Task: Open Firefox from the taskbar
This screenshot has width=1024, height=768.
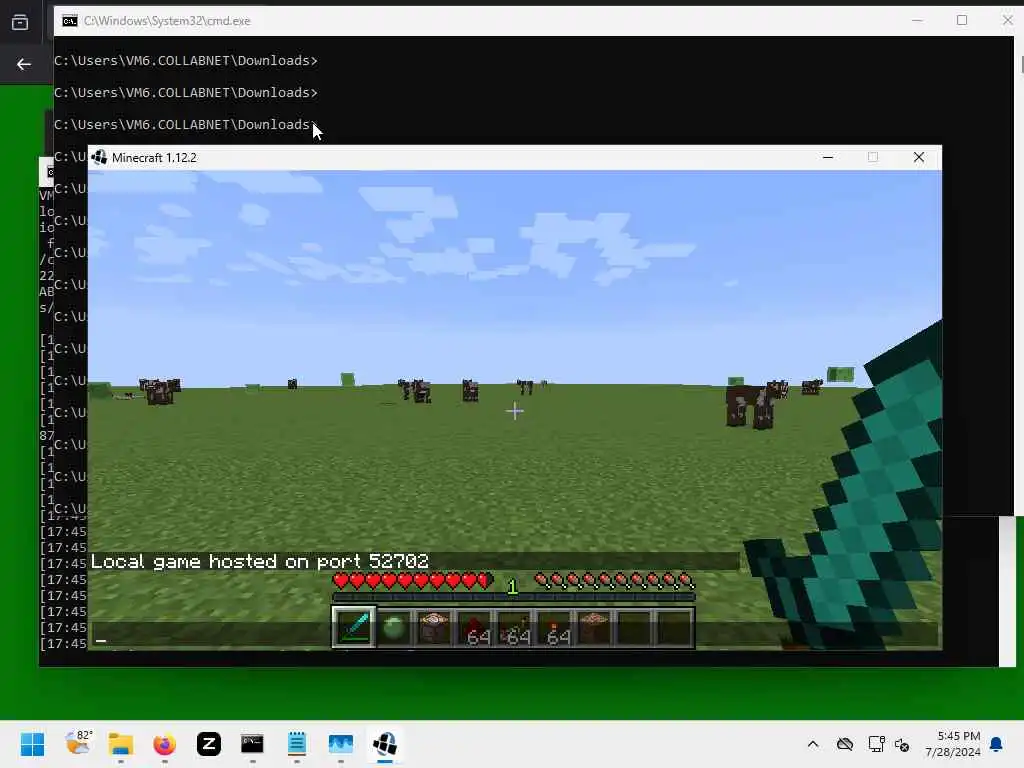Action: (165, 744)
